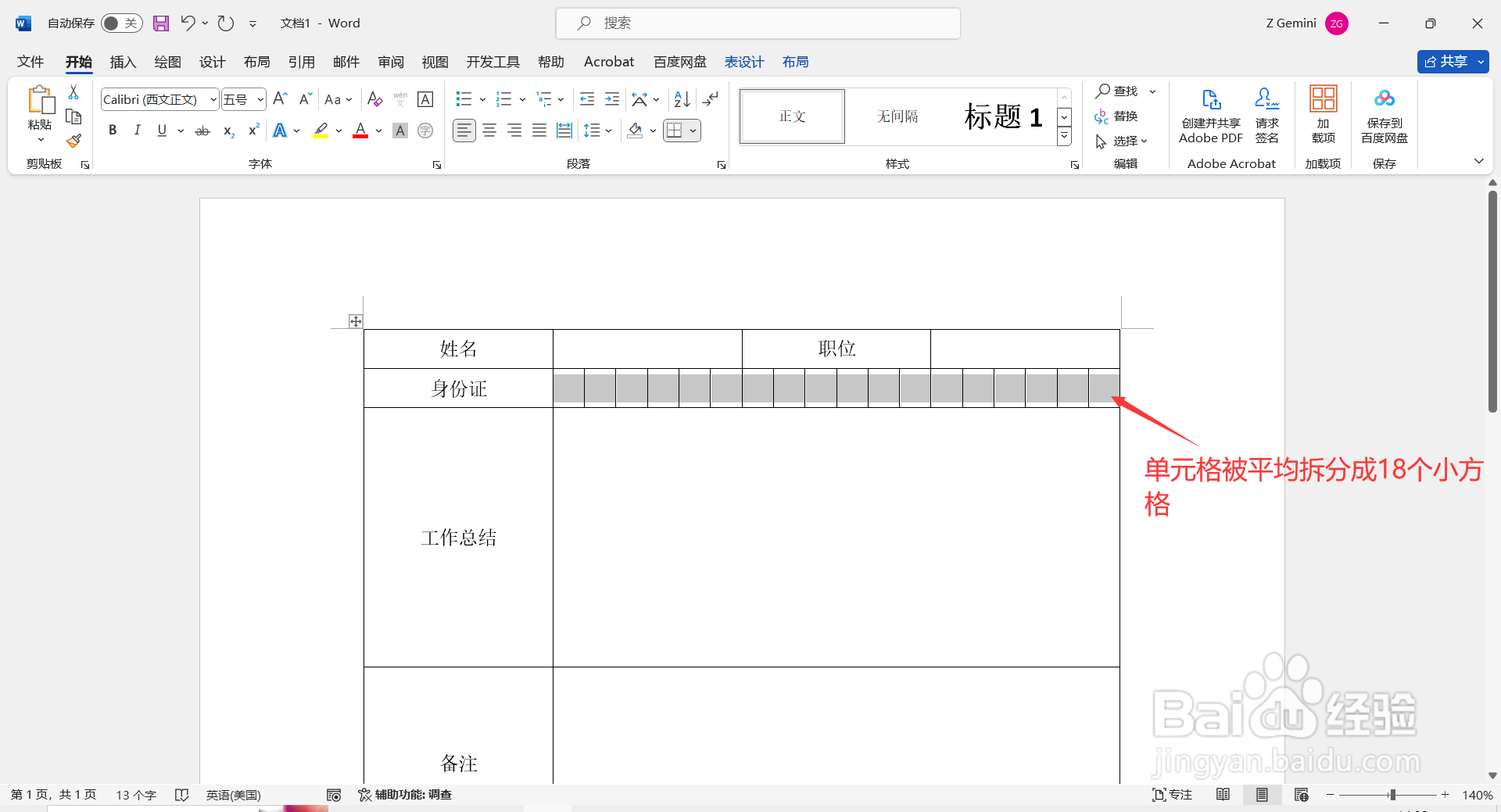Image resolution: width=1501 pixels, height=812 pixels.
Task: Toggle 专注 mode in status bar
Action: pos(1171,794)
